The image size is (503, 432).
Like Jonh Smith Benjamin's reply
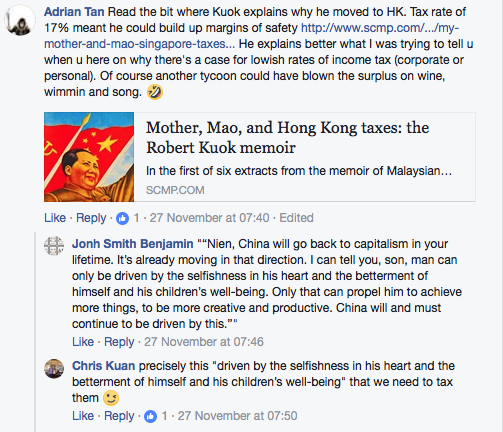point(83,342)
